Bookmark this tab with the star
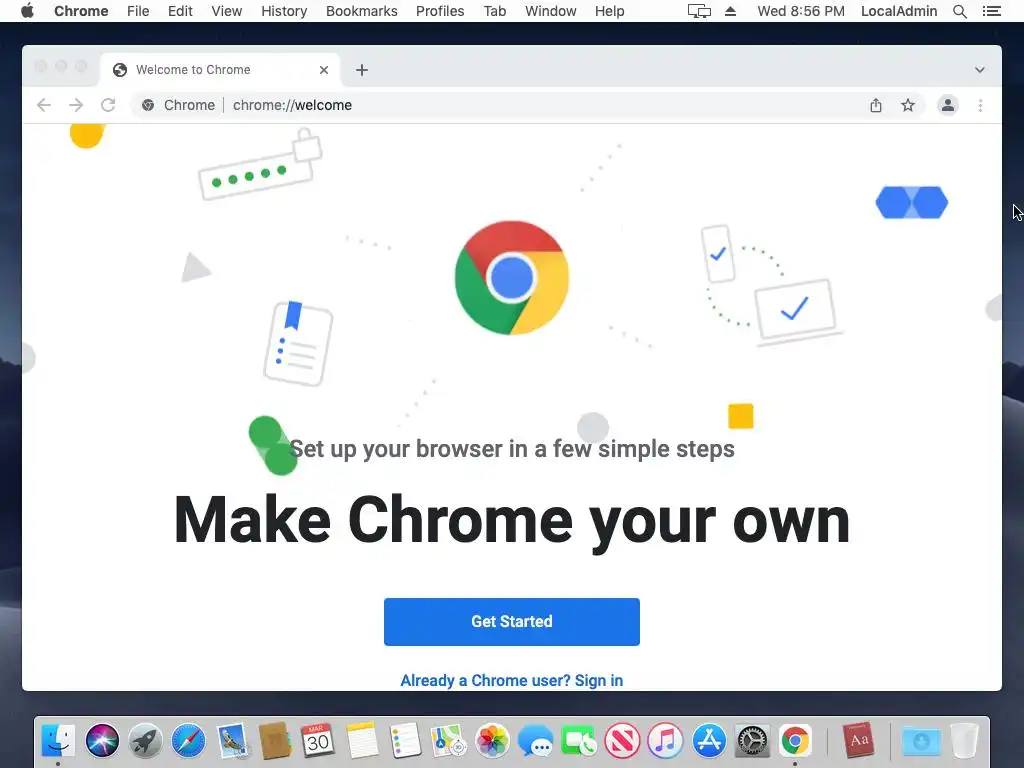 908,105
